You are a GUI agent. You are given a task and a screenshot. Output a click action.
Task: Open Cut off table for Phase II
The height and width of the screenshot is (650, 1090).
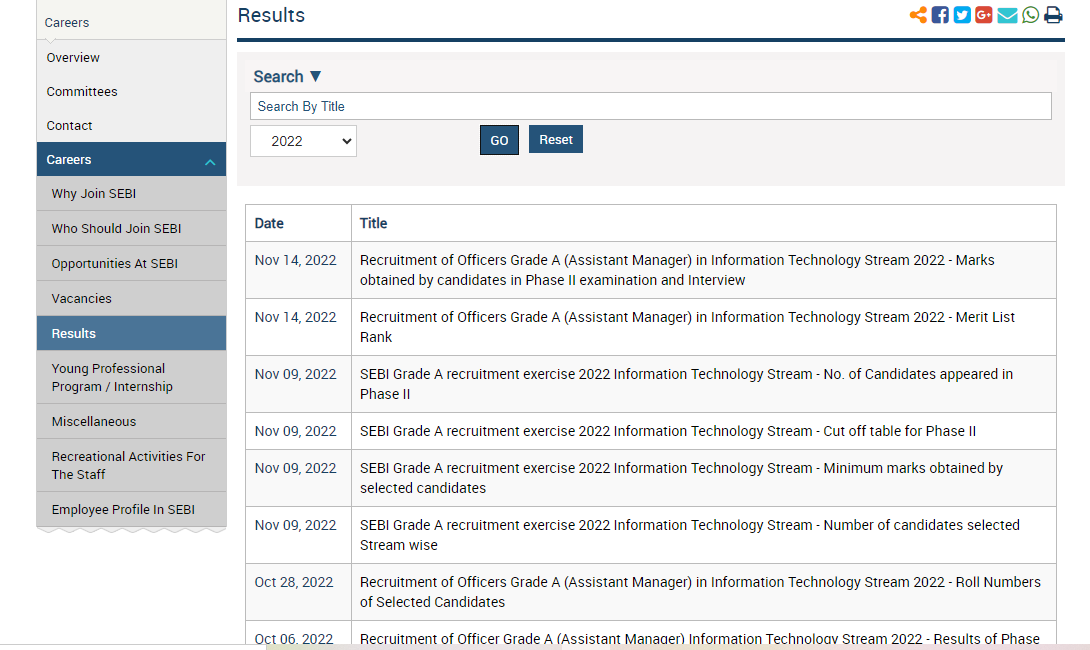(x=667, y=431)
